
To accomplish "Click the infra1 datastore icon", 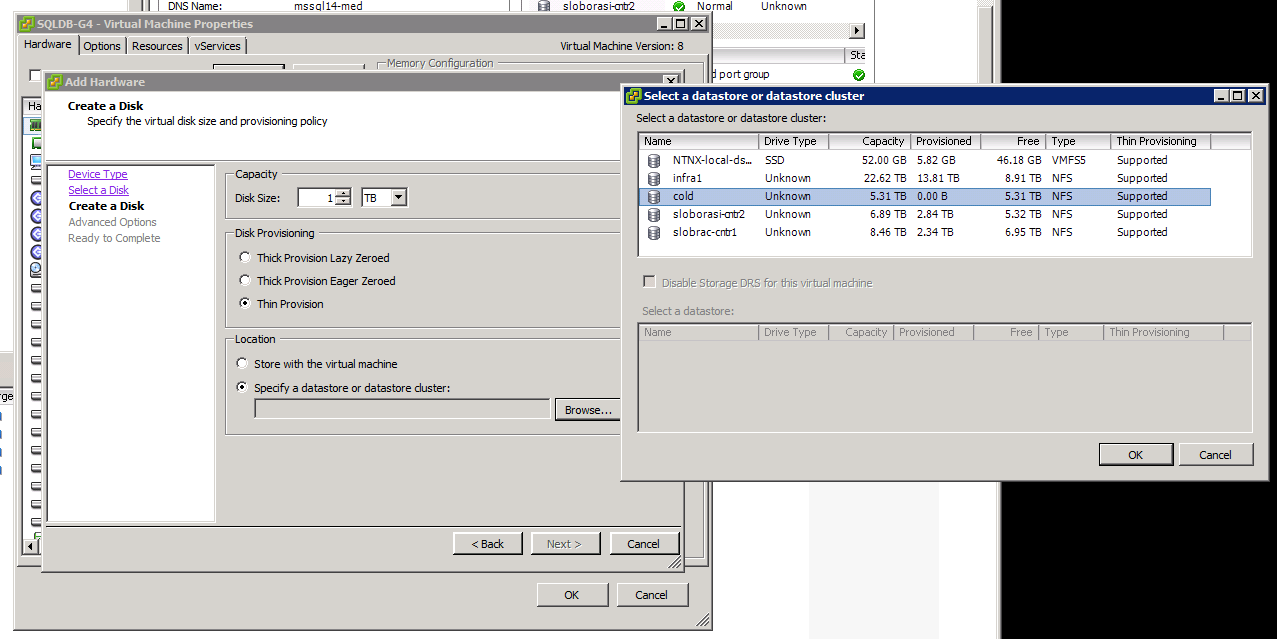I will [x=654, y=178].
